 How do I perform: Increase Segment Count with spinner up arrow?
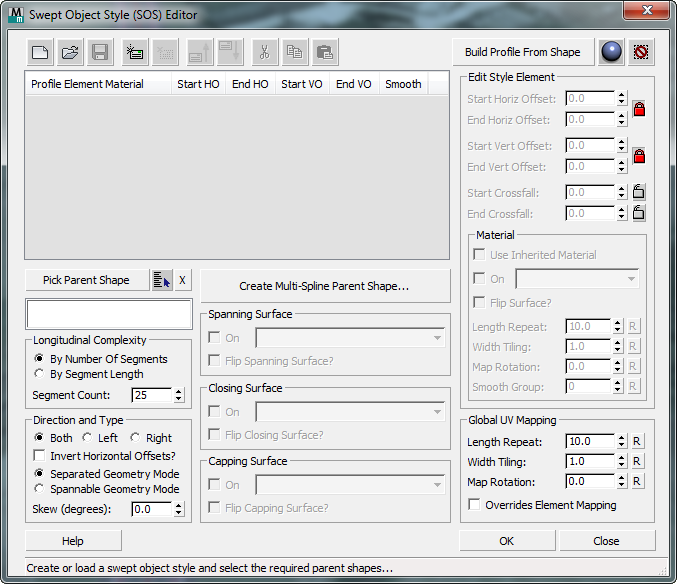click(178, 391)
